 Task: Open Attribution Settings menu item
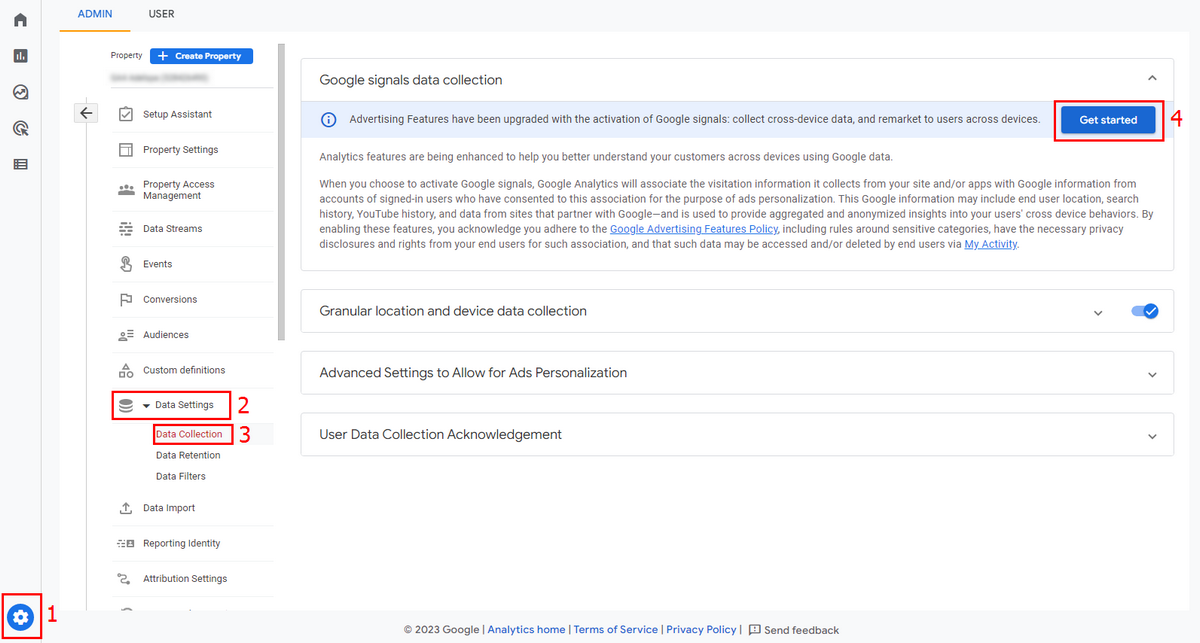coord(185,579)
